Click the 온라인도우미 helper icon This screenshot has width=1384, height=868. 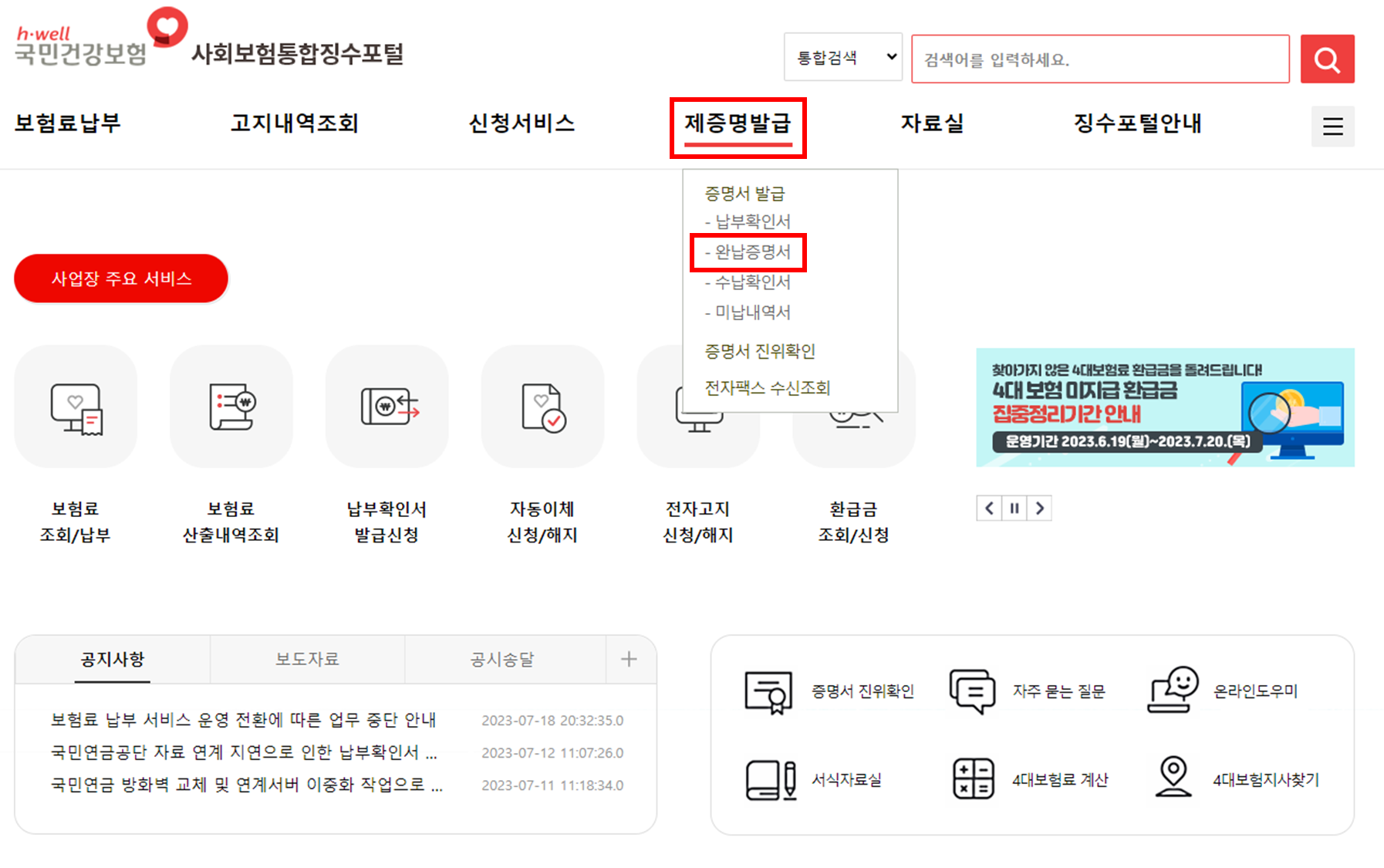(1173, 690)
